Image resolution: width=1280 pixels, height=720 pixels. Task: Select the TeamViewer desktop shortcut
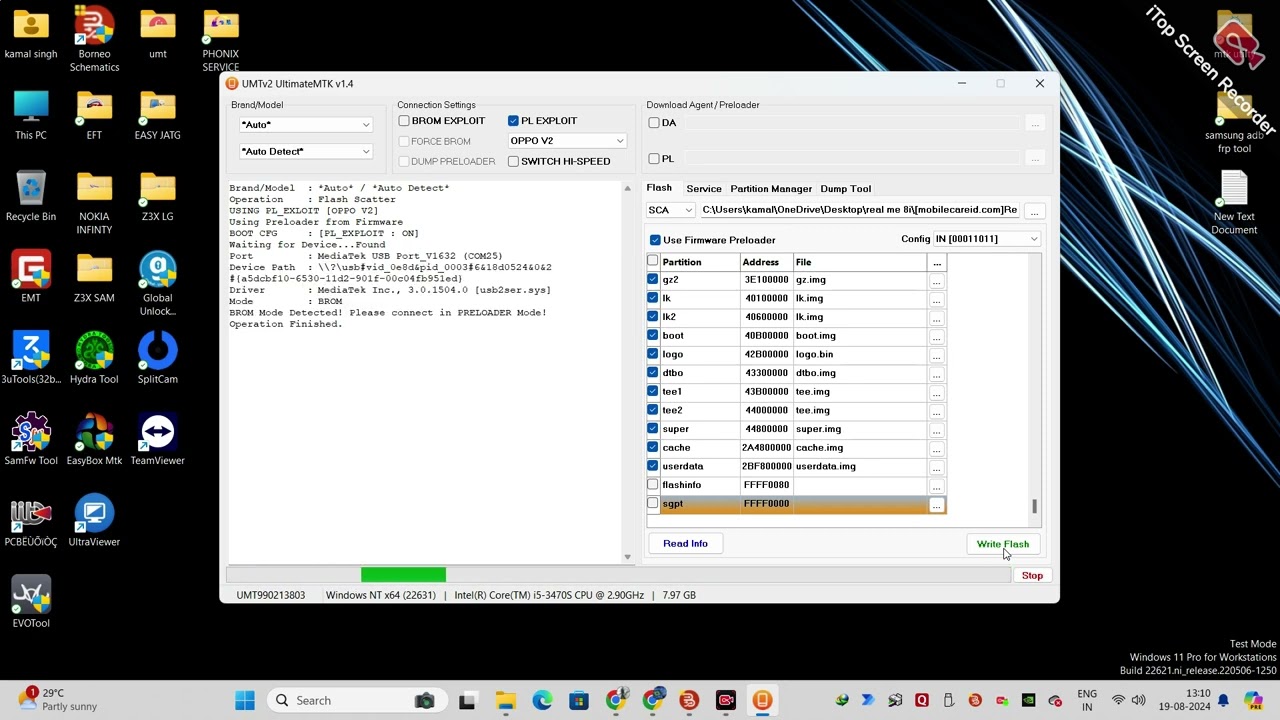(157, 440)
